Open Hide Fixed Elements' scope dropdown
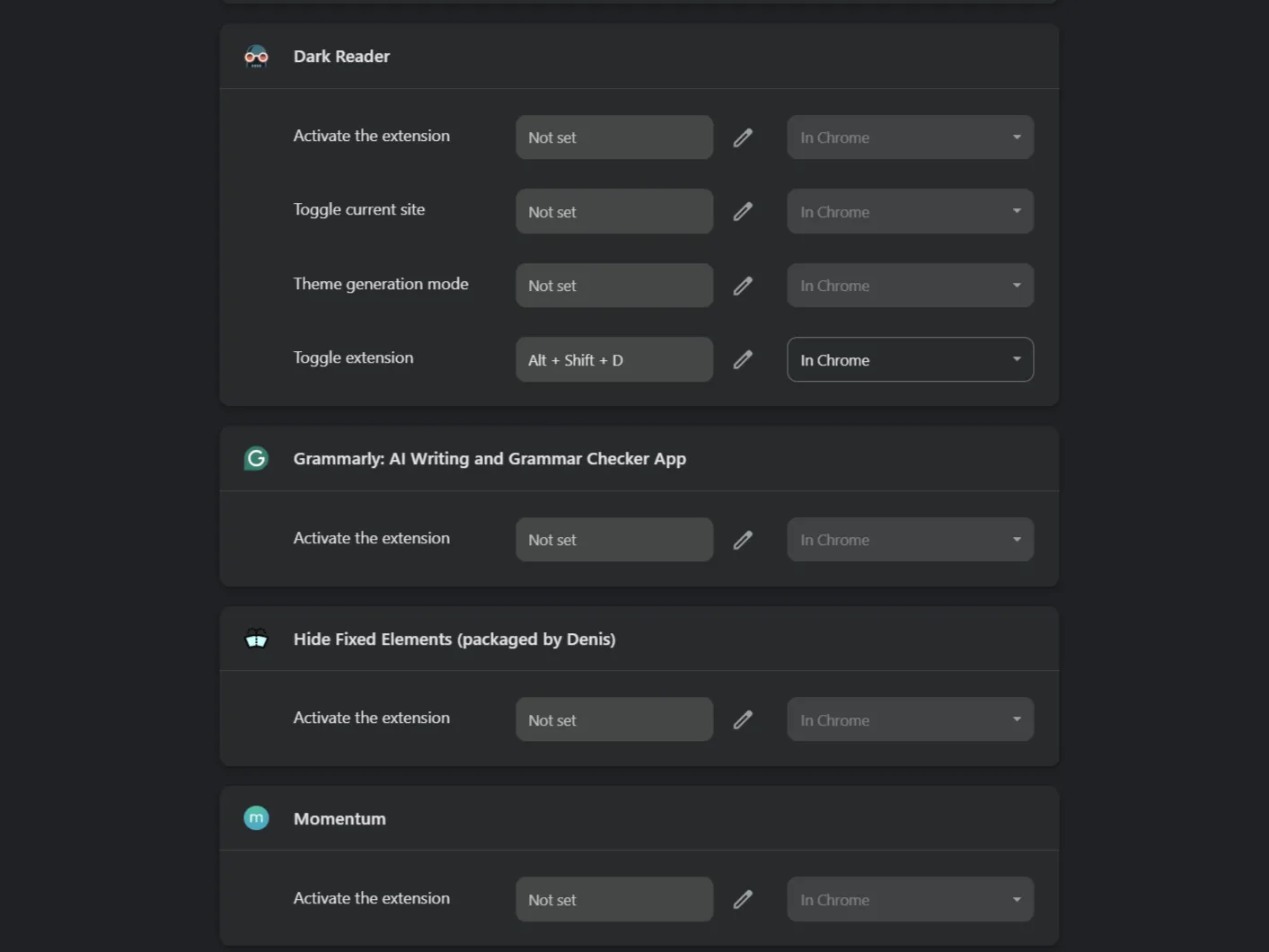 [x=910, y=718]
